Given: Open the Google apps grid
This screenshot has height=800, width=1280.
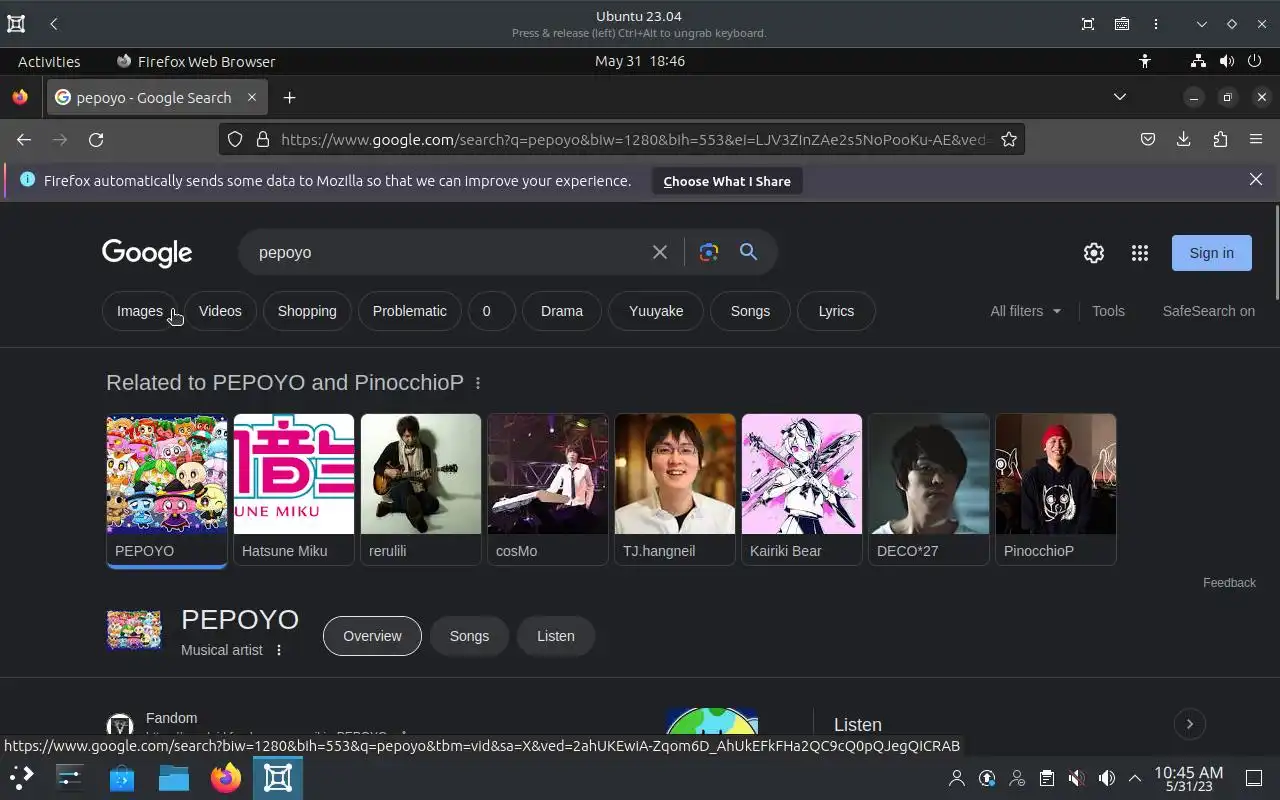Looking at the screenshot, I should 1140,253.
